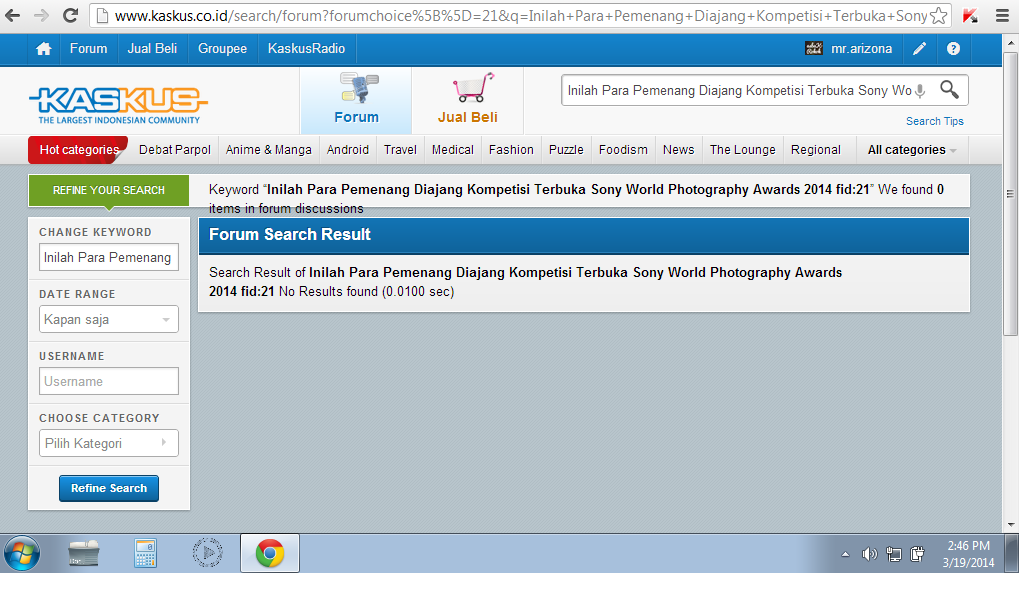Open the Fashion category
The width and height of the screenshot is (1024, 600).
click(511, 150)
